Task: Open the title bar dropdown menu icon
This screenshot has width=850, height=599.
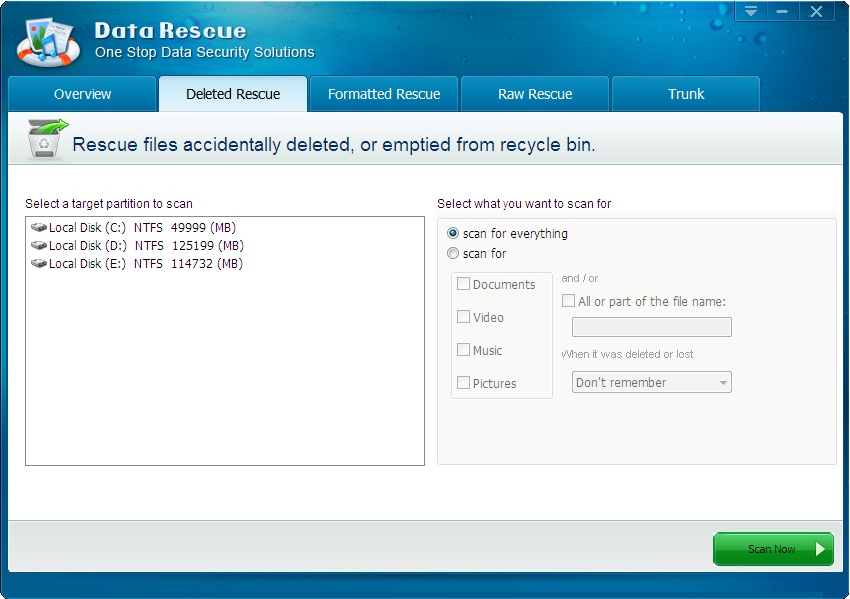Action: [x=751, y=12]
